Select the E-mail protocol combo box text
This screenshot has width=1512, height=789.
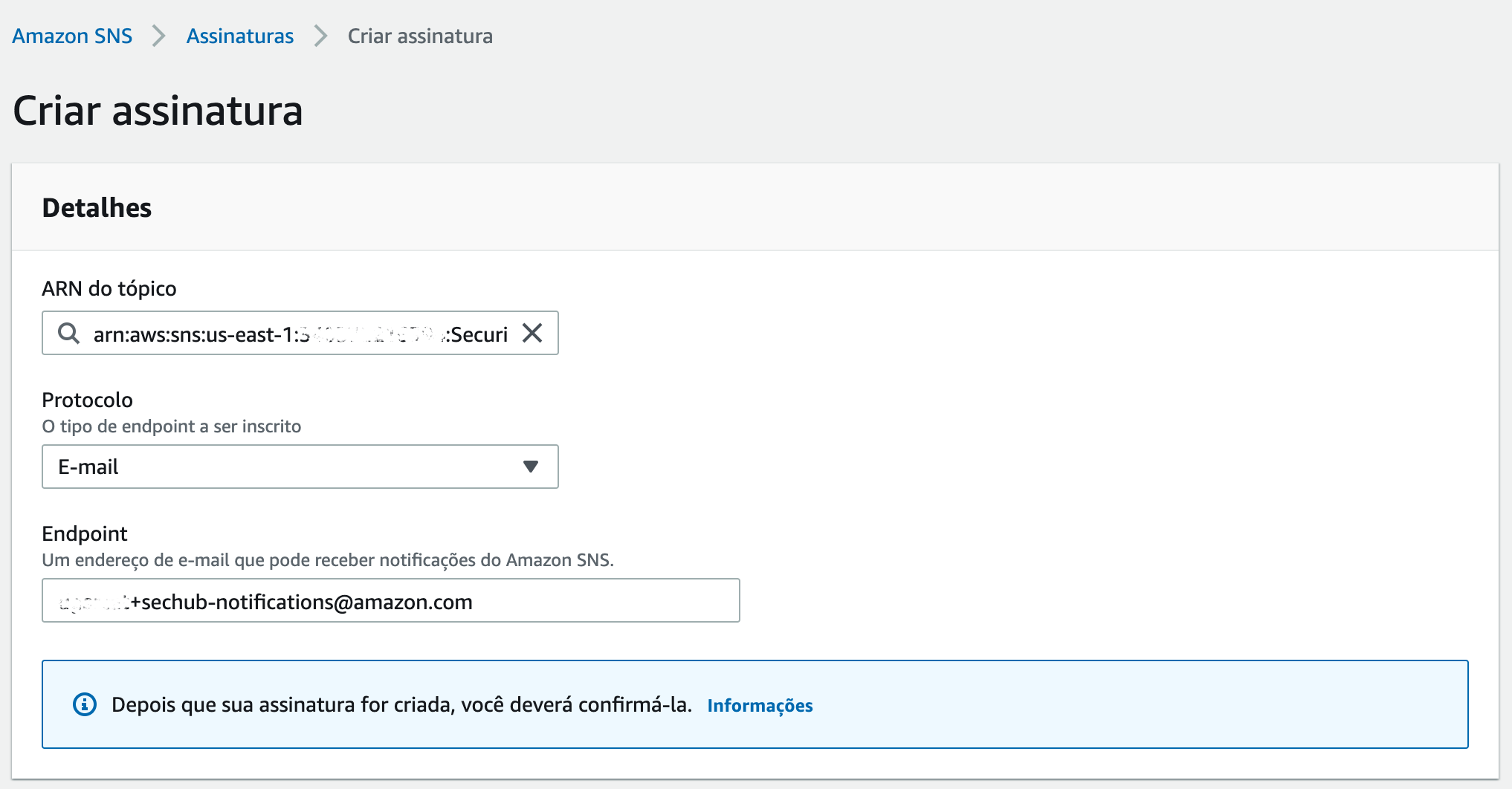click(x=88, y=467)
